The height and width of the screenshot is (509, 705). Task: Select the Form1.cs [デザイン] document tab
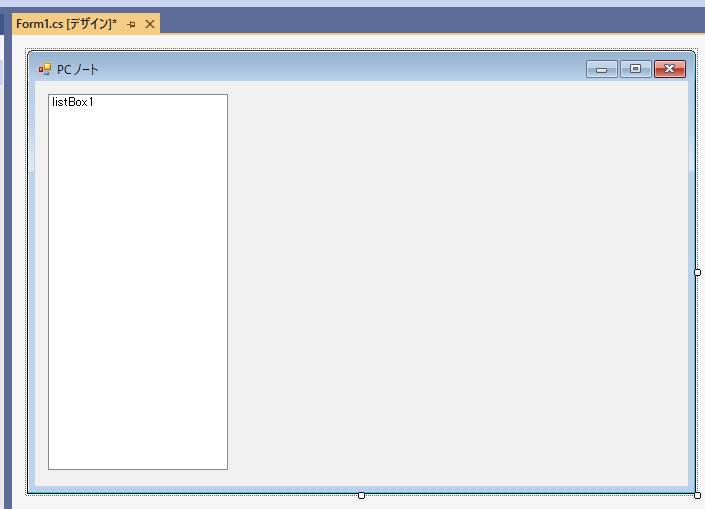coord(66,24)
